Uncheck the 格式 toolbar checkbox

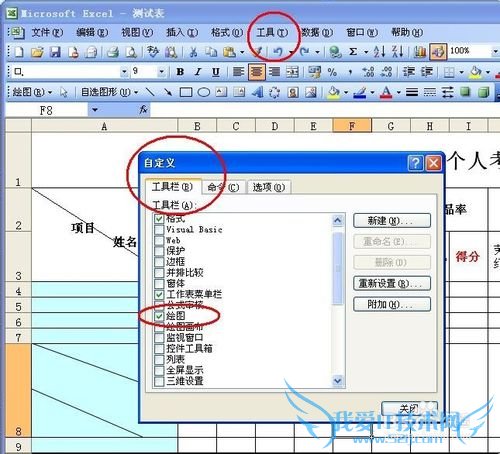point(159,219)
